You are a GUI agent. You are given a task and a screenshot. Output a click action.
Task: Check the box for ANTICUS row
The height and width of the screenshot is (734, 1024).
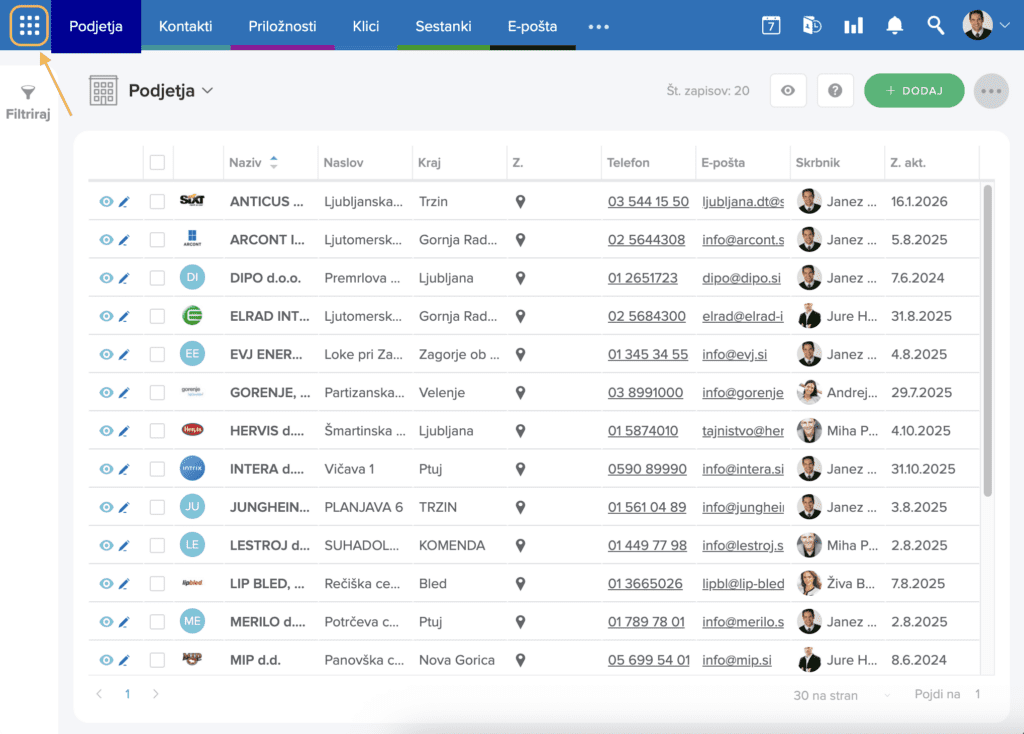[x=157, y=202]
